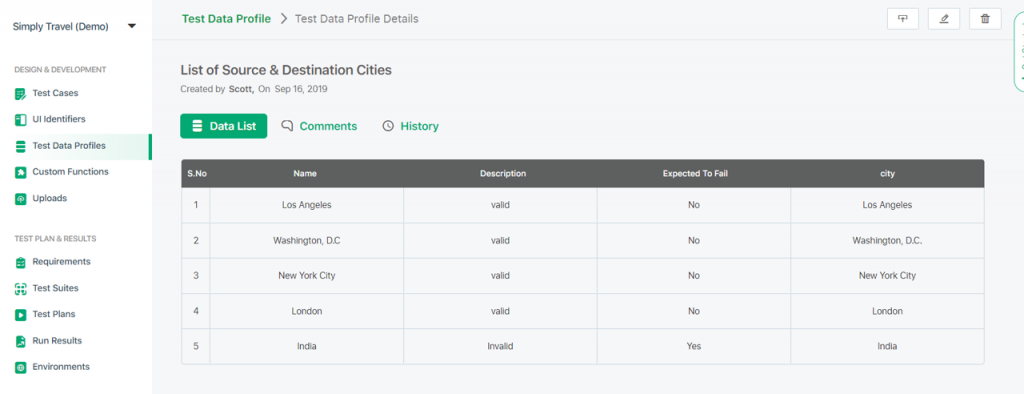
Task: View Run Results page
Action: (57, 340)
